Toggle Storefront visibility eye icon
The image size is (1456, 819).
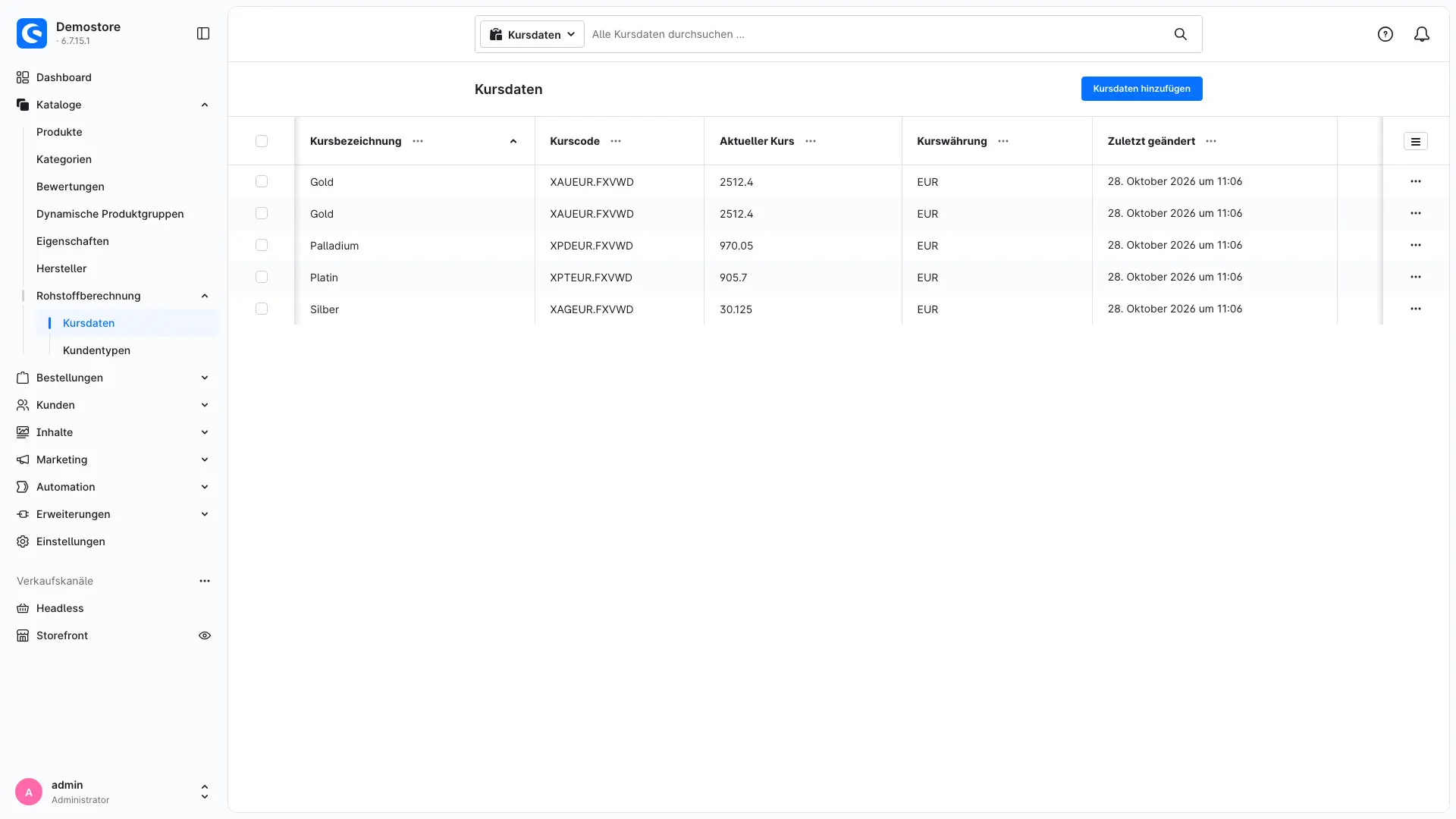click(x=205, y=635)
